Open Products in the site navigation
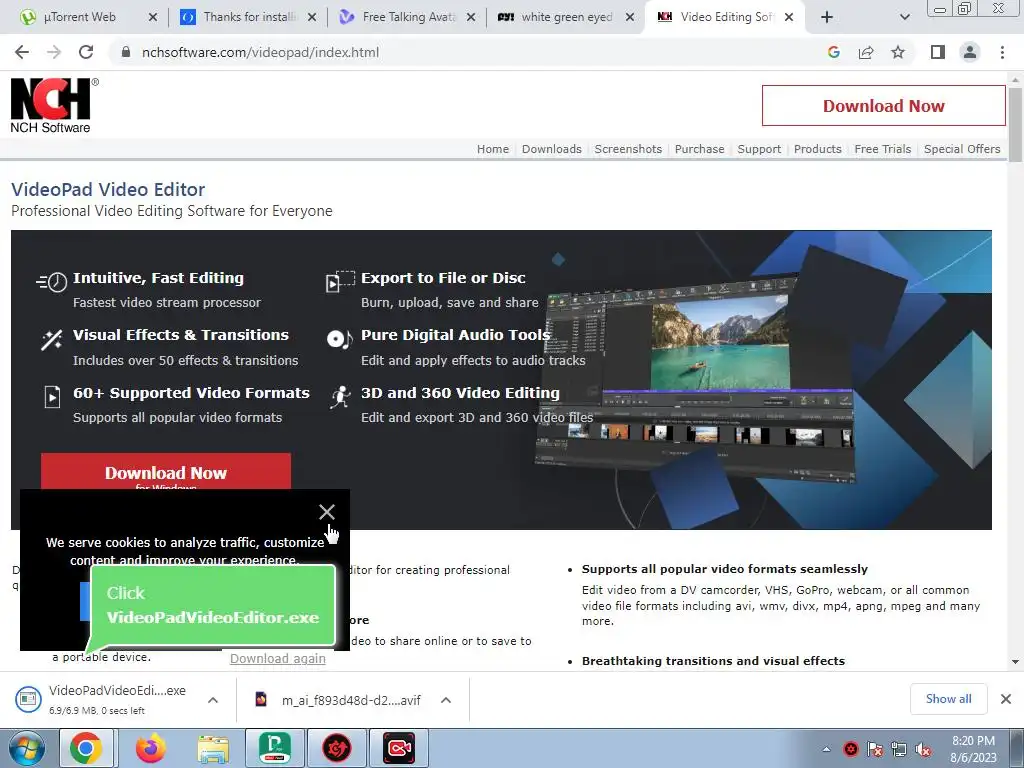Screen dimensions: 1024x768 pos(818,149)
